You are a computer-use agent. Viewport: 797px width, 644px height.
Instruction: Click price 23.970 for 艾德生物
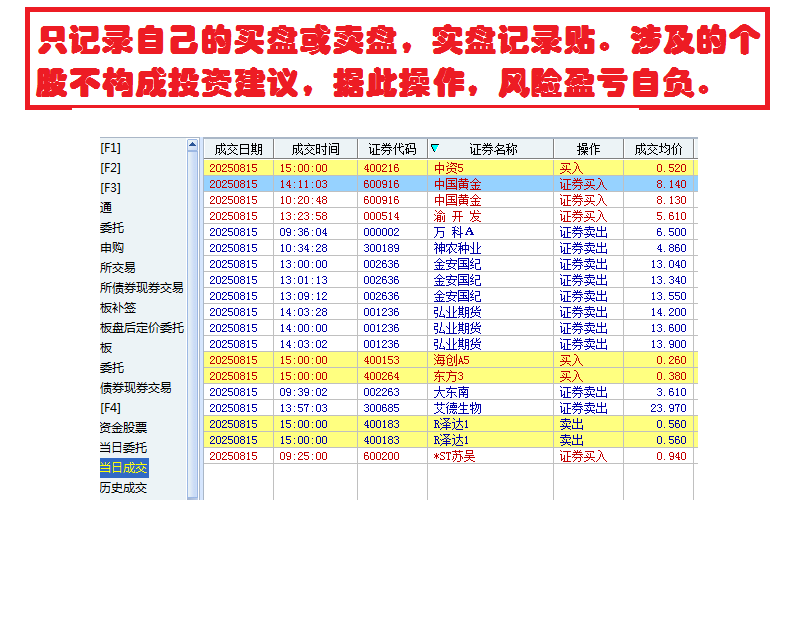pos(668,408)
